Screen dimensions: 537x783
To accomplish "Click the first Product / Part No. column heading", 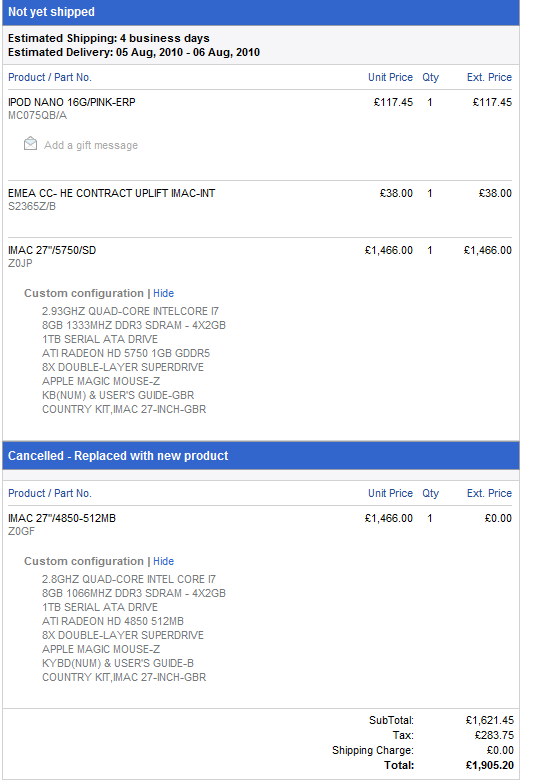I will (50, 77).
